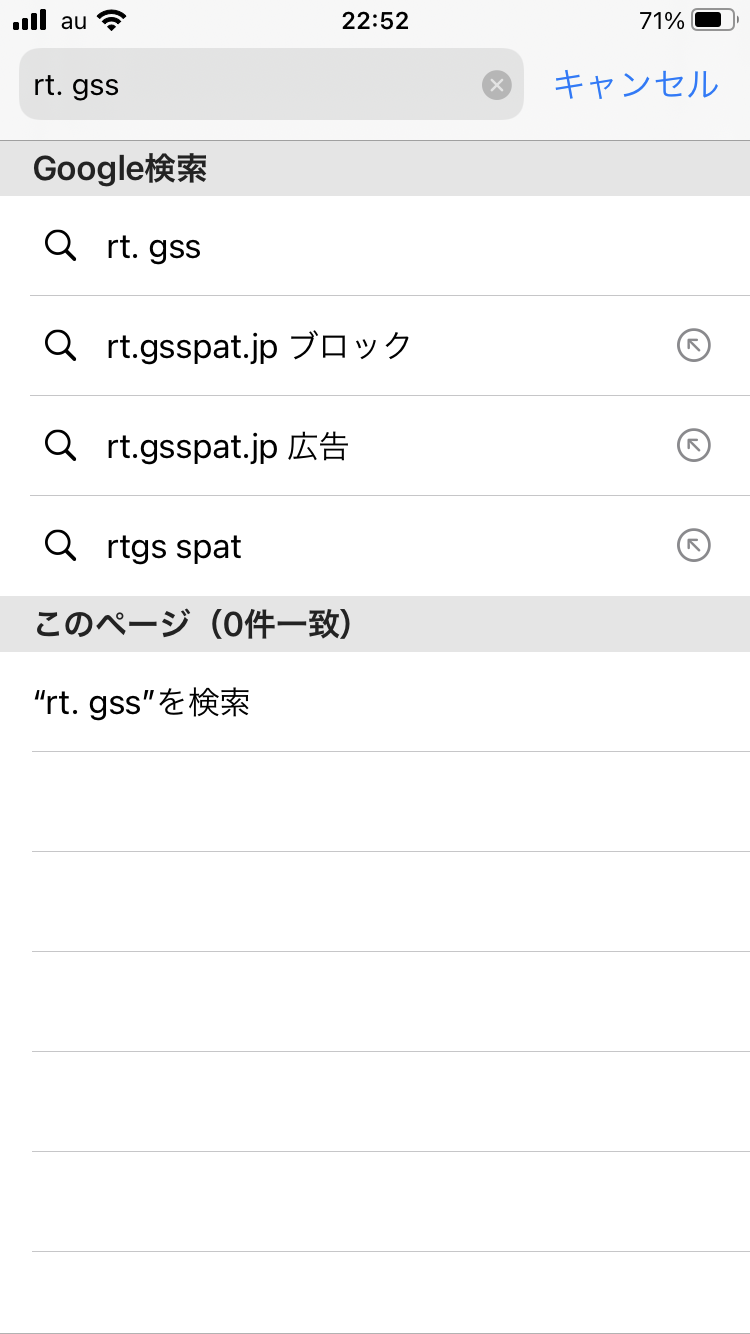750x1334 pixels.
Task: Tap the 22:52 clock in status bar
Action: 375,20
